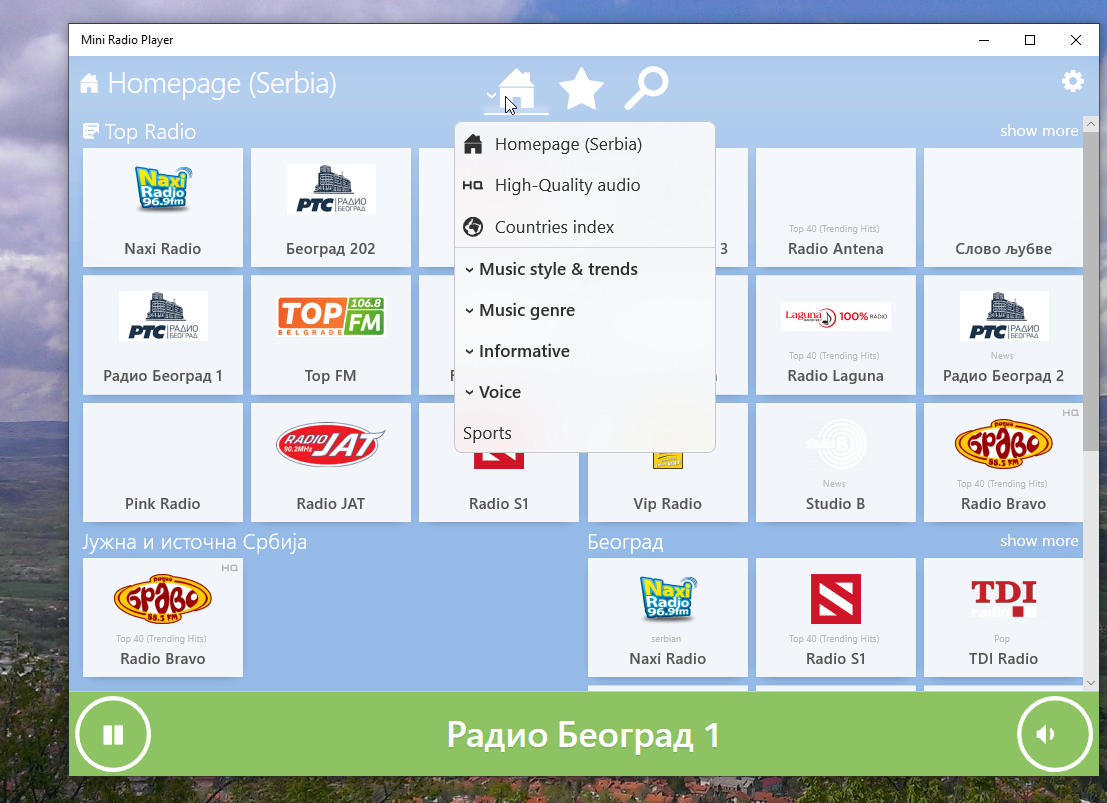Expand the Voice section

585,392
